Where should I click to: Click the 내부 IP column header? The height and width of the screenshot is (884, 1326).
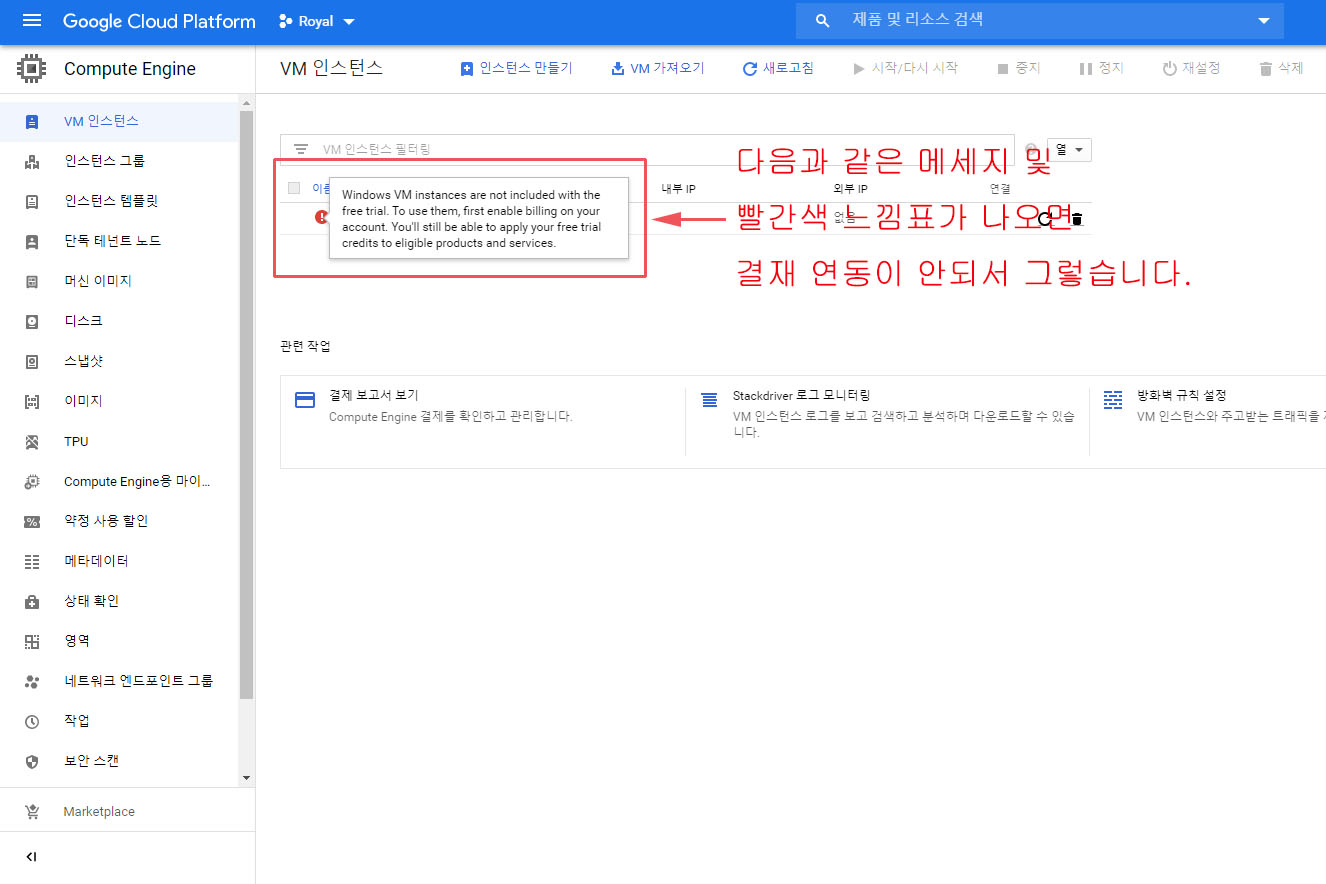(678, 189)
